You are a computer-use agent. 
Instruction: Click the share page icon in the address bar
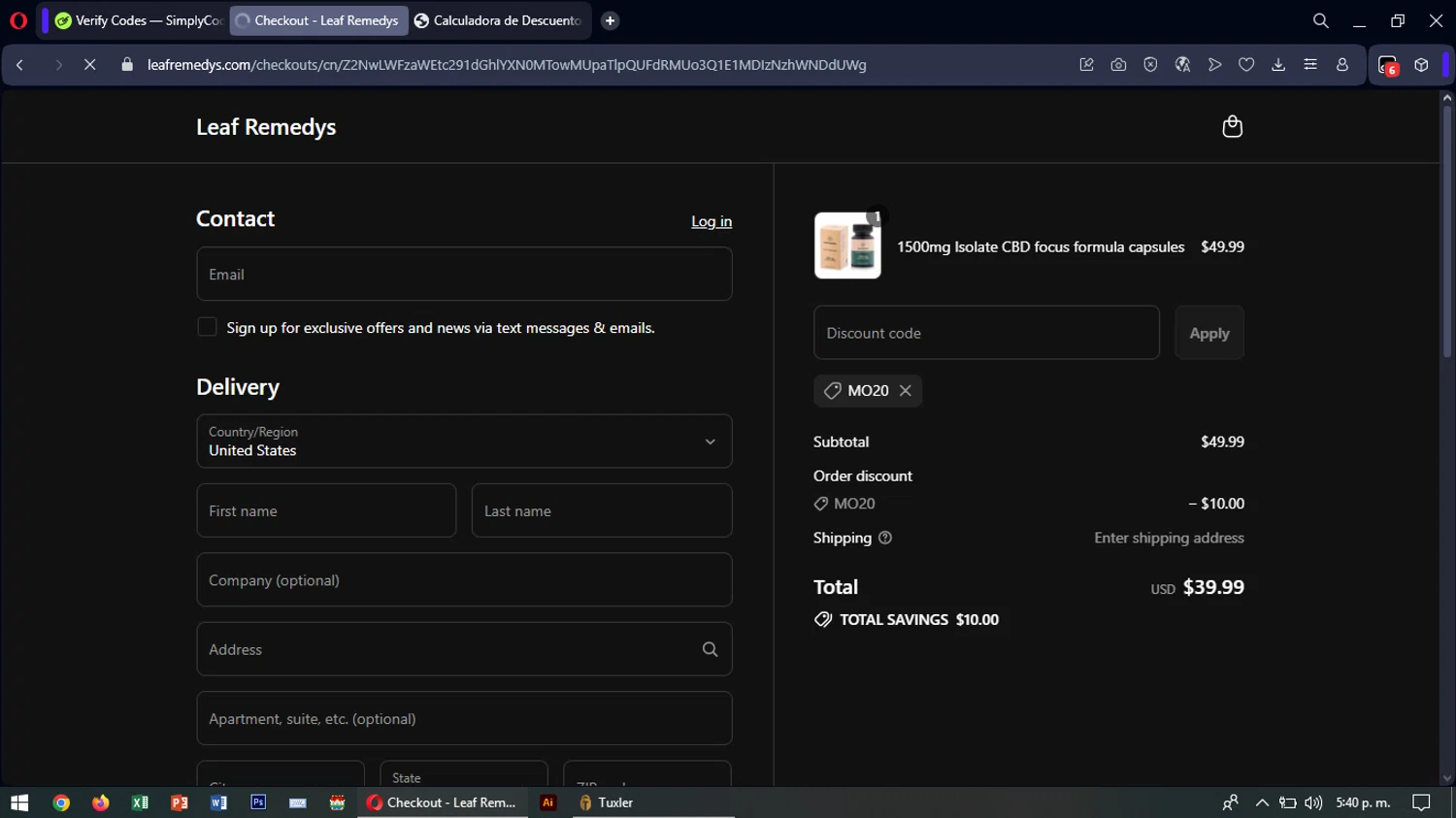tap(1086, 65)
